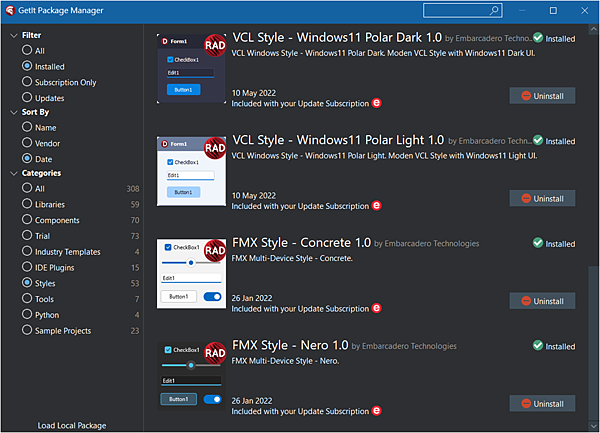Click the '10 May 2022' date under Polar Dark
This screenshot has width=600, height=433.
pos(254,93)
